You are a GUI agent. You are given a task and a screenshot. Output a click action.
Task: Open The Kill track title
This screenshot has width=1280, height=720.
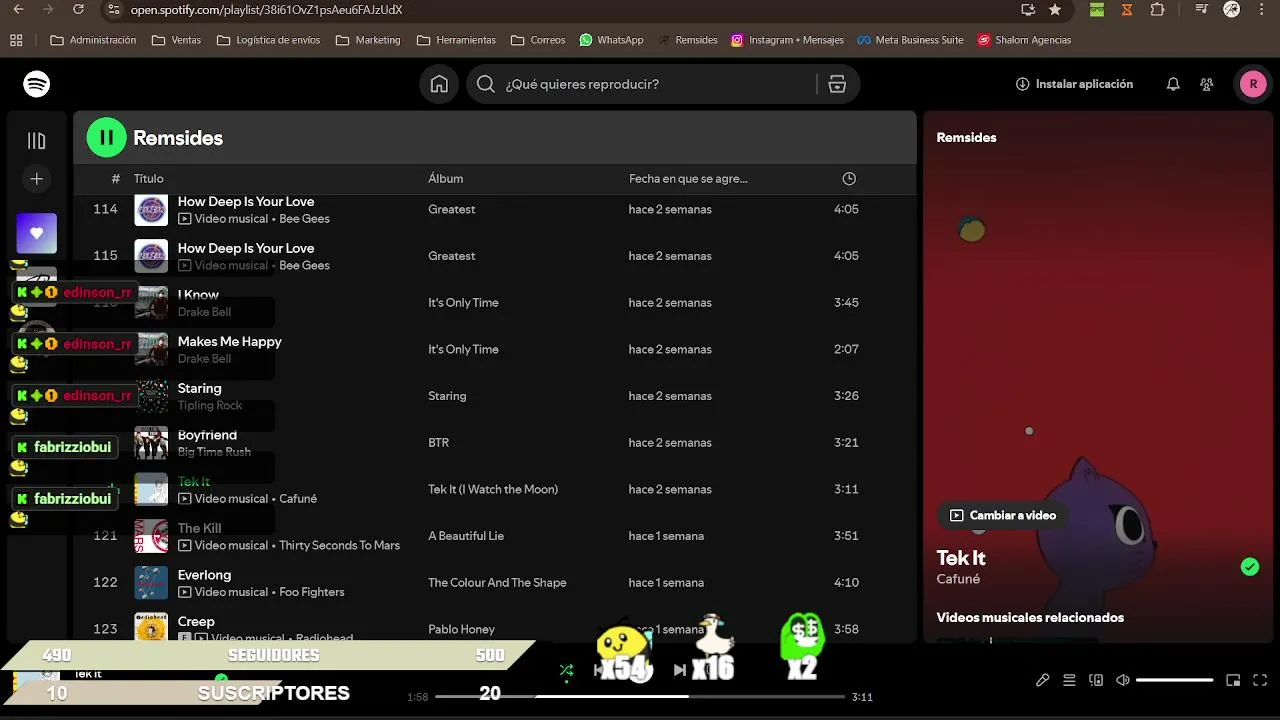(199, 528)
